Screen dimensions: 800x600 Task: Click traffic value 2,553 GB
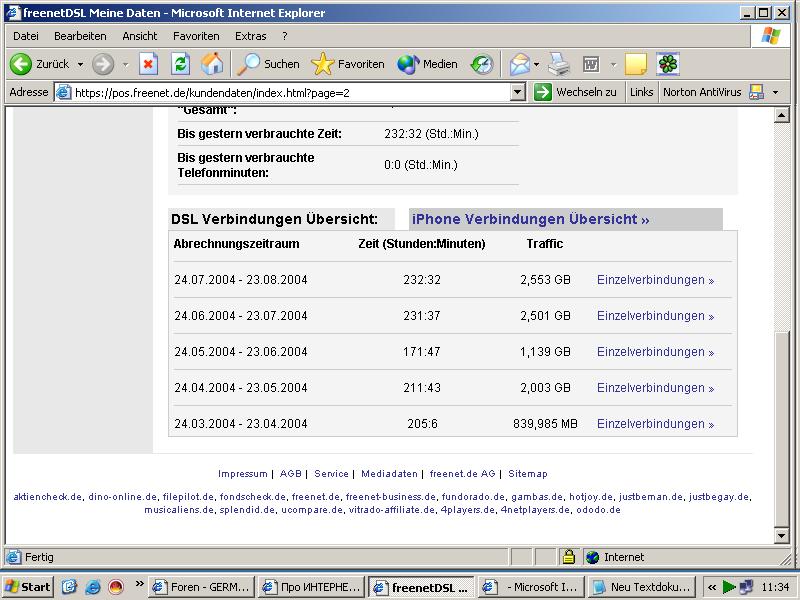tap(545, 280)
